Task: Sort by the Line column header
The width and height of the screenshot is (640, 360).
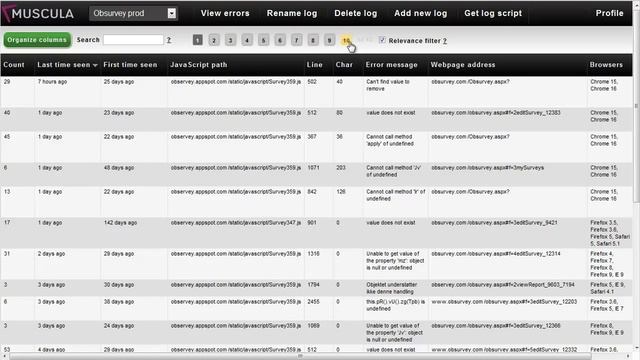Action: [x=315, y=65]
